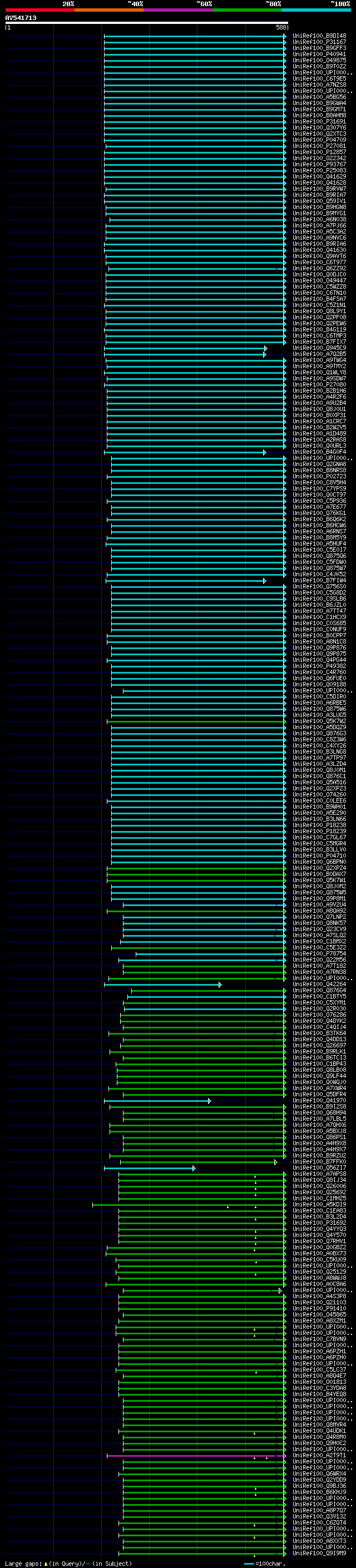
Task: Select the UniRef100_B9RZU2 label
Action: pyautogui.click(x=319, y=1156)
